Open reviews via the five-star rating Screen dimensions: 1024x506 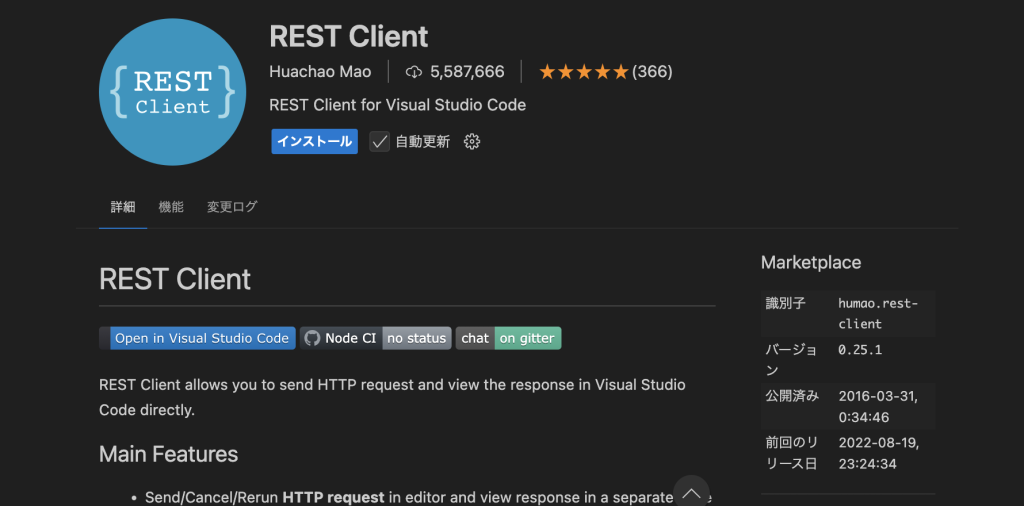(x=584, y=72)
